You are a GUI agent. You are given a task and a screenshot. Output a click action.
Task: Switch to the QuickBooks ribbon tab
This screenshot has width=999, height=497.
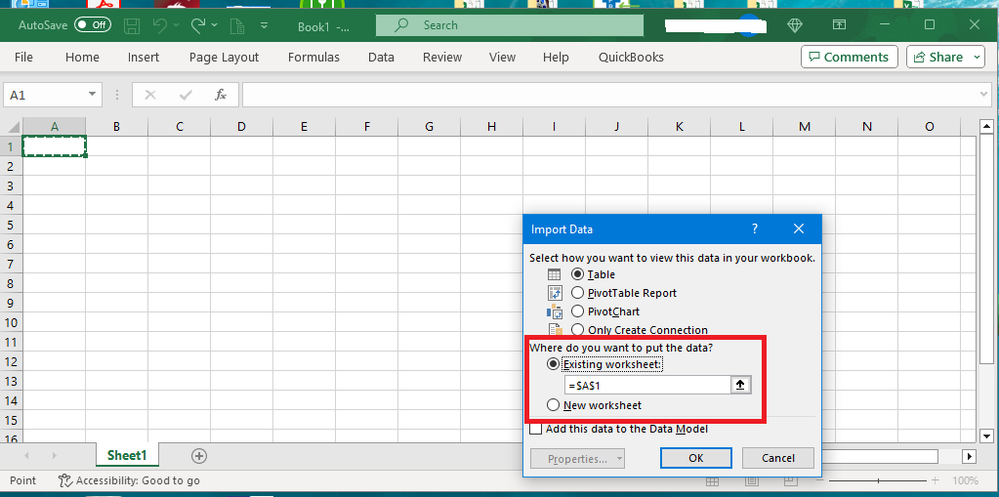coord(631,57)
